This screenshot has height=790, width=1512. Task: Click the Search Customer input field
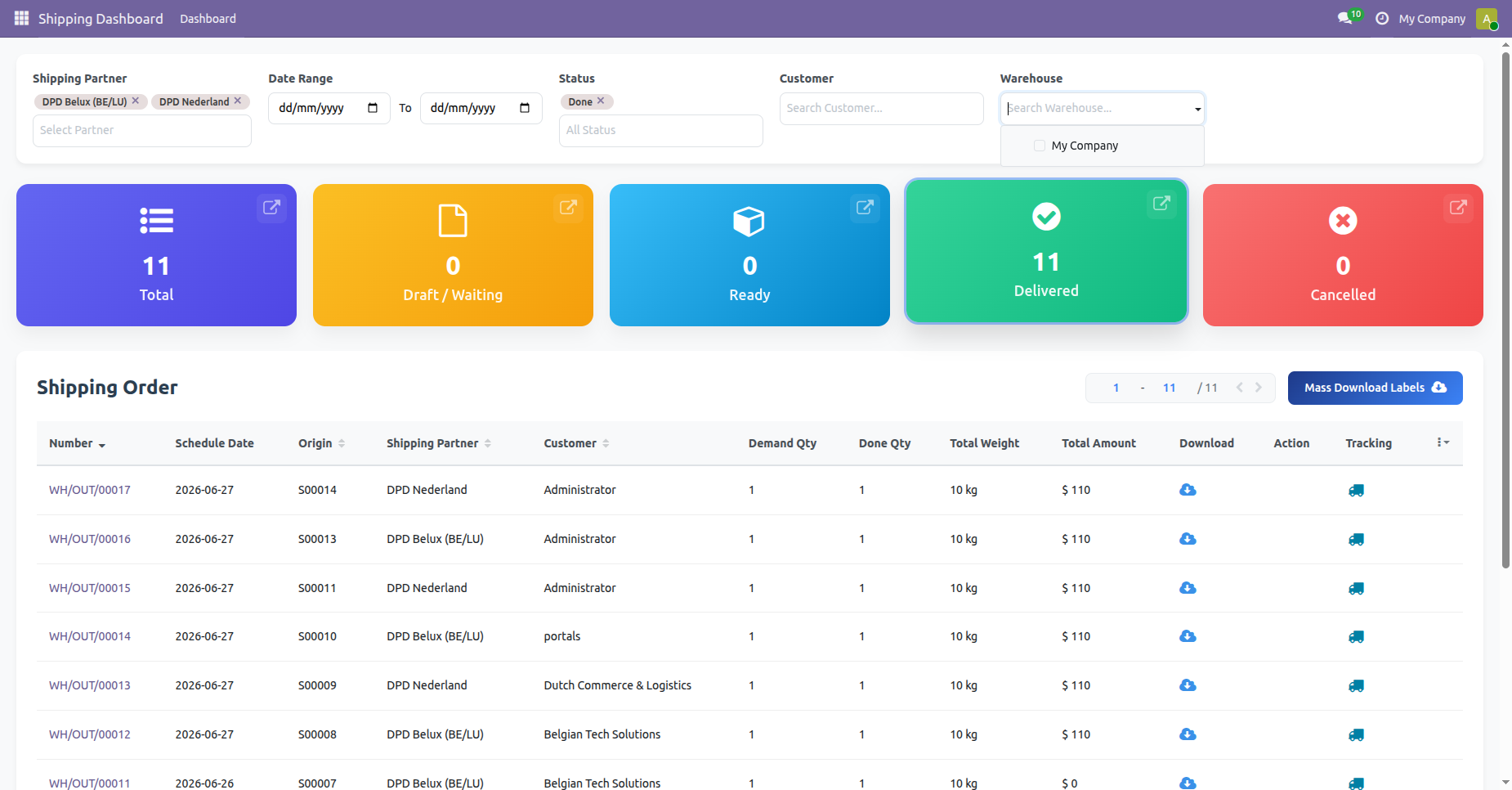(x=881, y=108)
